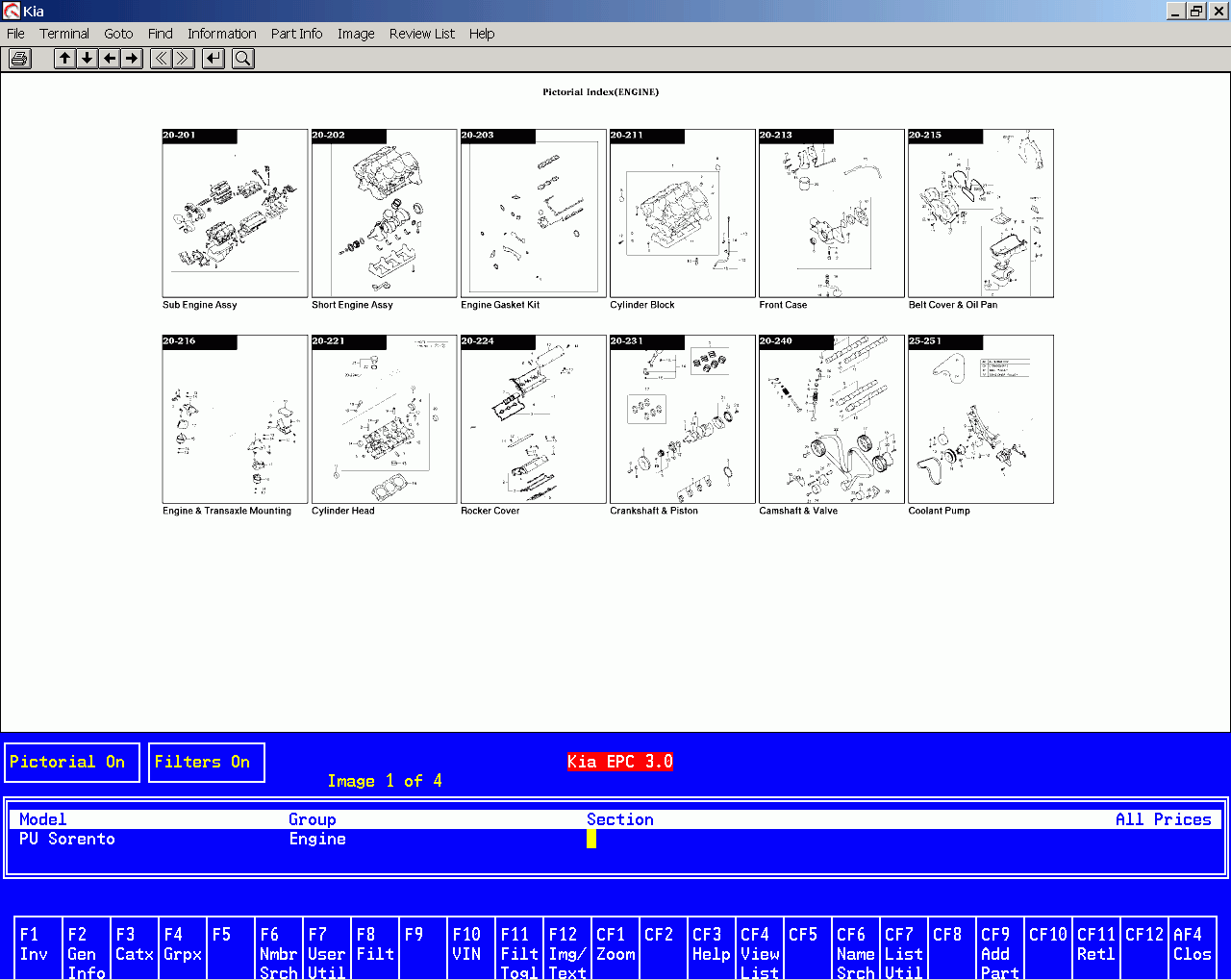Open the Find menu
Viewport: 1231px width, 980px height.
click(x=161, y=34)
